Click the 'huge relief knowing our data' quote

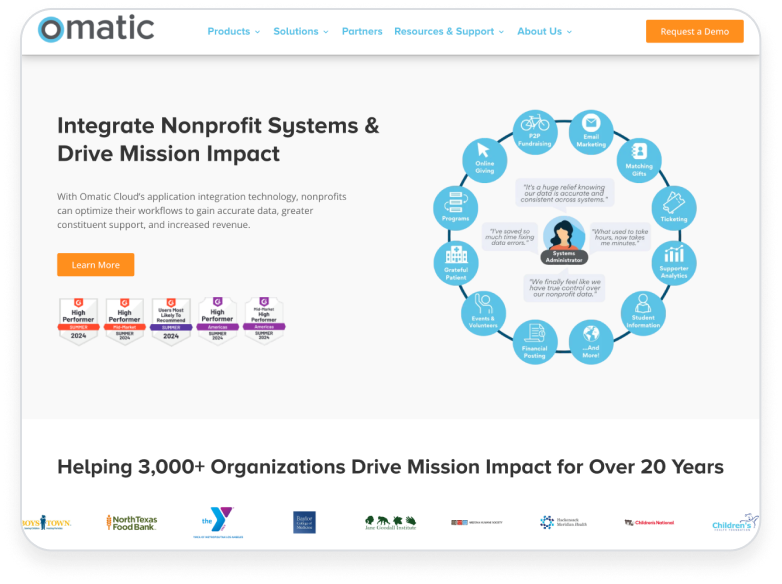(564, 193)
